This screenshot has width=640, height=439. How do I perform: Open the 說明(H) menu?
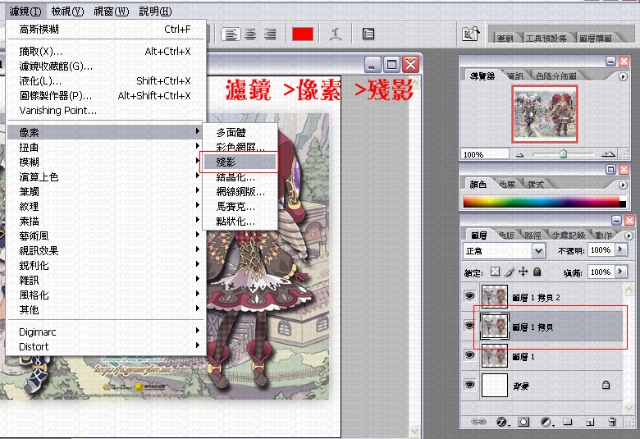(155, 11)
